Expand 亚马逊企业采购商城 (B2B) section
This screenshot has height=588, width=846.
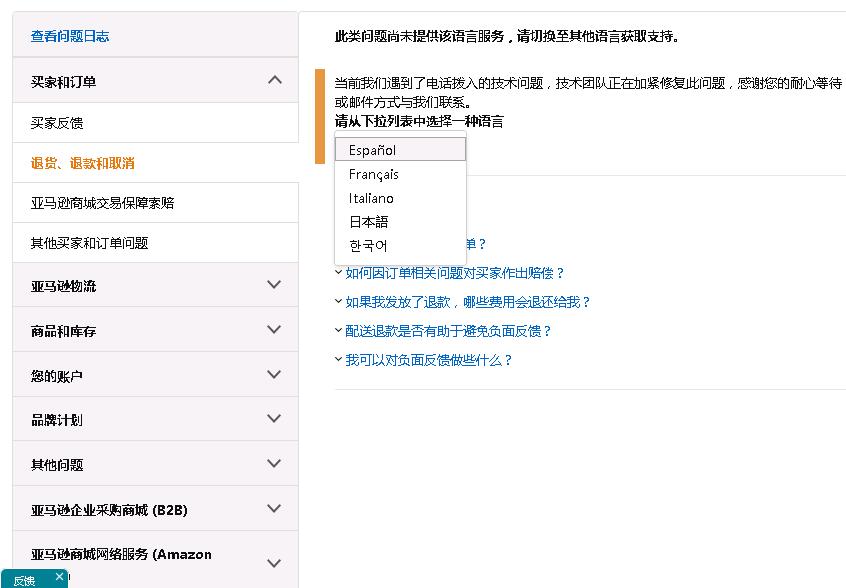click(x=275, y=509)
